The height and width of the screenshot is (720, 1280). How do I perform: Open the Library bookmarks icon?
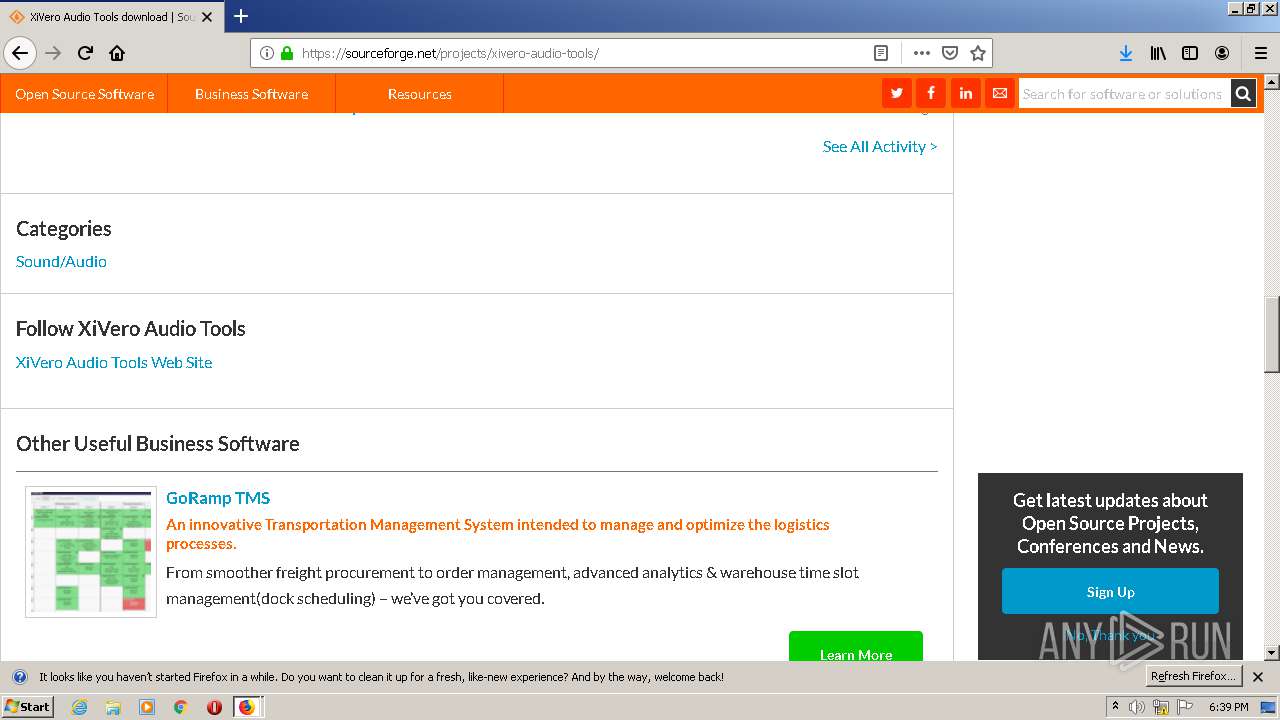coord(1158,53)
